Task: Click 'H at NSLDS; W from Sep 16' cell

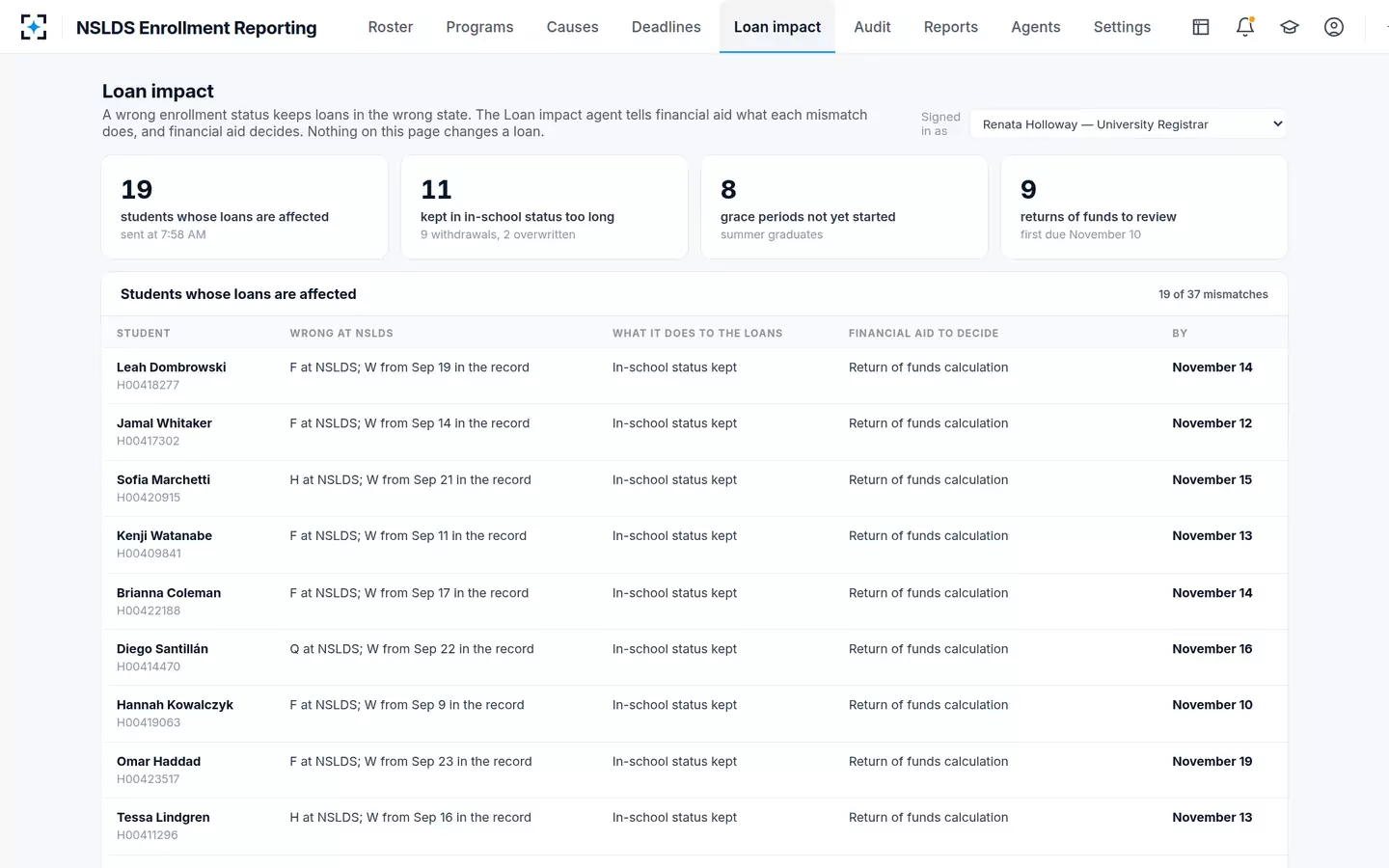Action: coord(410,818)
